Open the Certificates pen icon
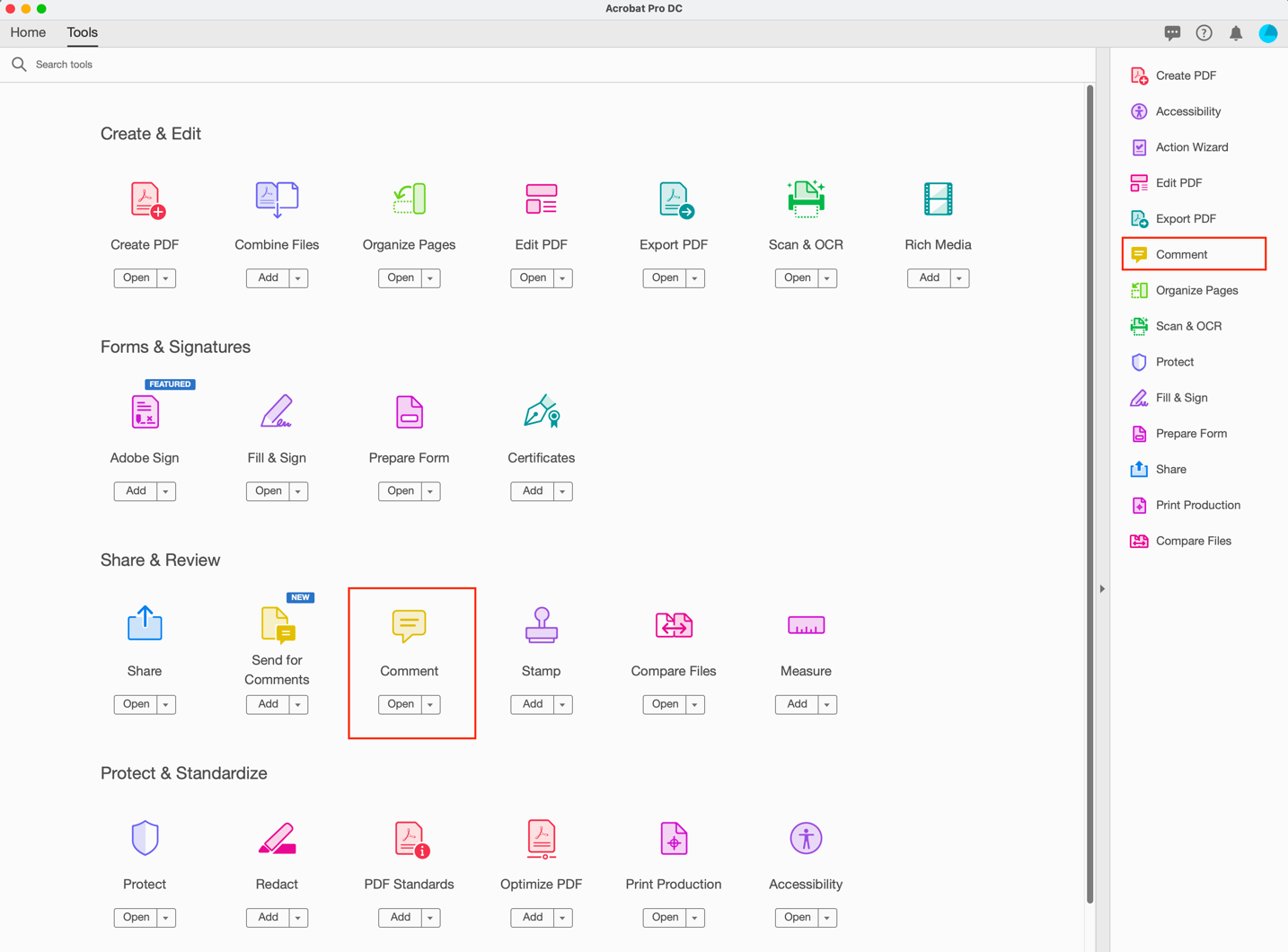The width and height of the screenshot is (1288, 952). [x=541, y=412]
